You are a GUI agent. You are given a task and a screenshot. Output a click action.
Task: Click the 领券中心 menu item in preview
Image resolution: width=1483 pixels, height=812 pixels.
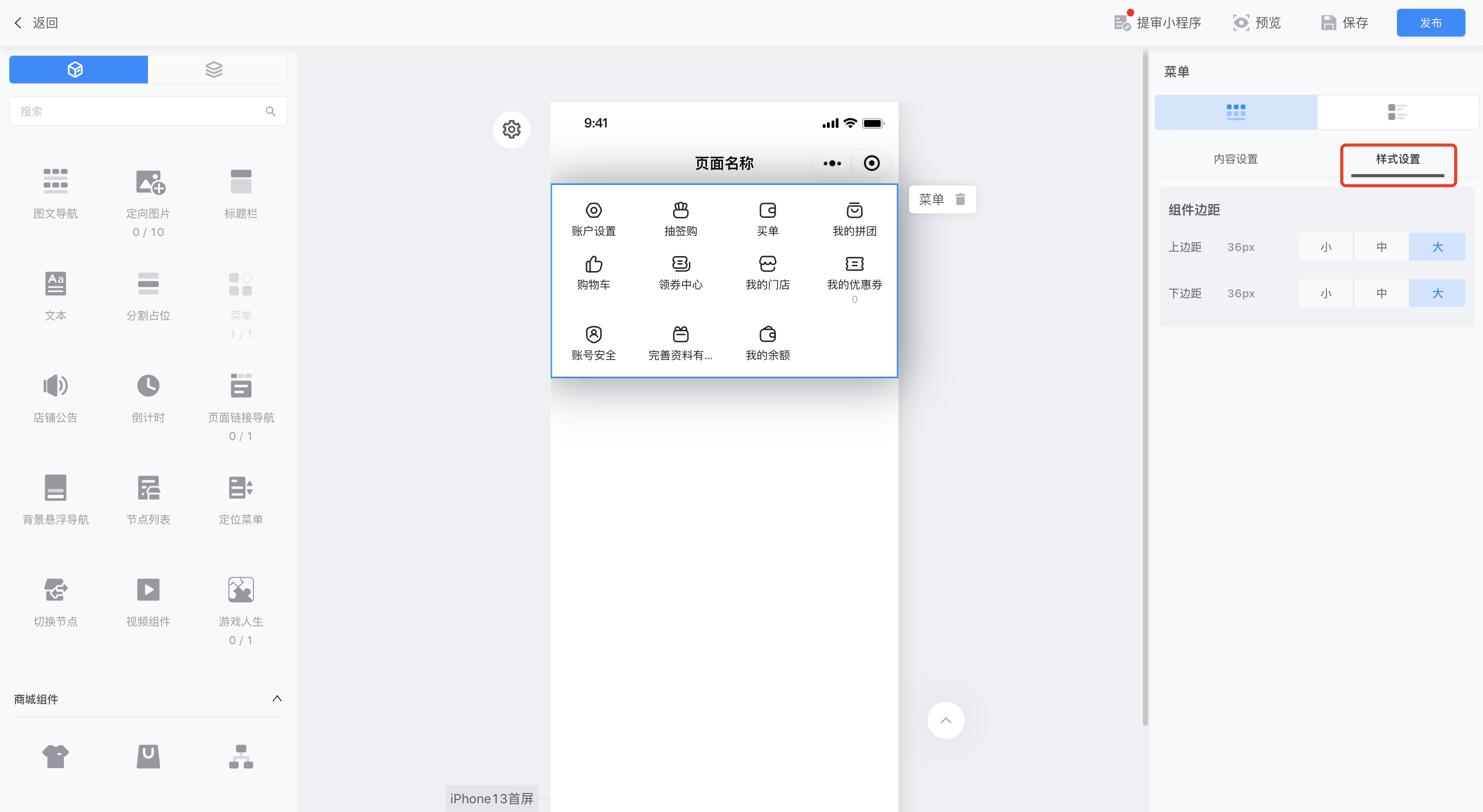(681, 273)
